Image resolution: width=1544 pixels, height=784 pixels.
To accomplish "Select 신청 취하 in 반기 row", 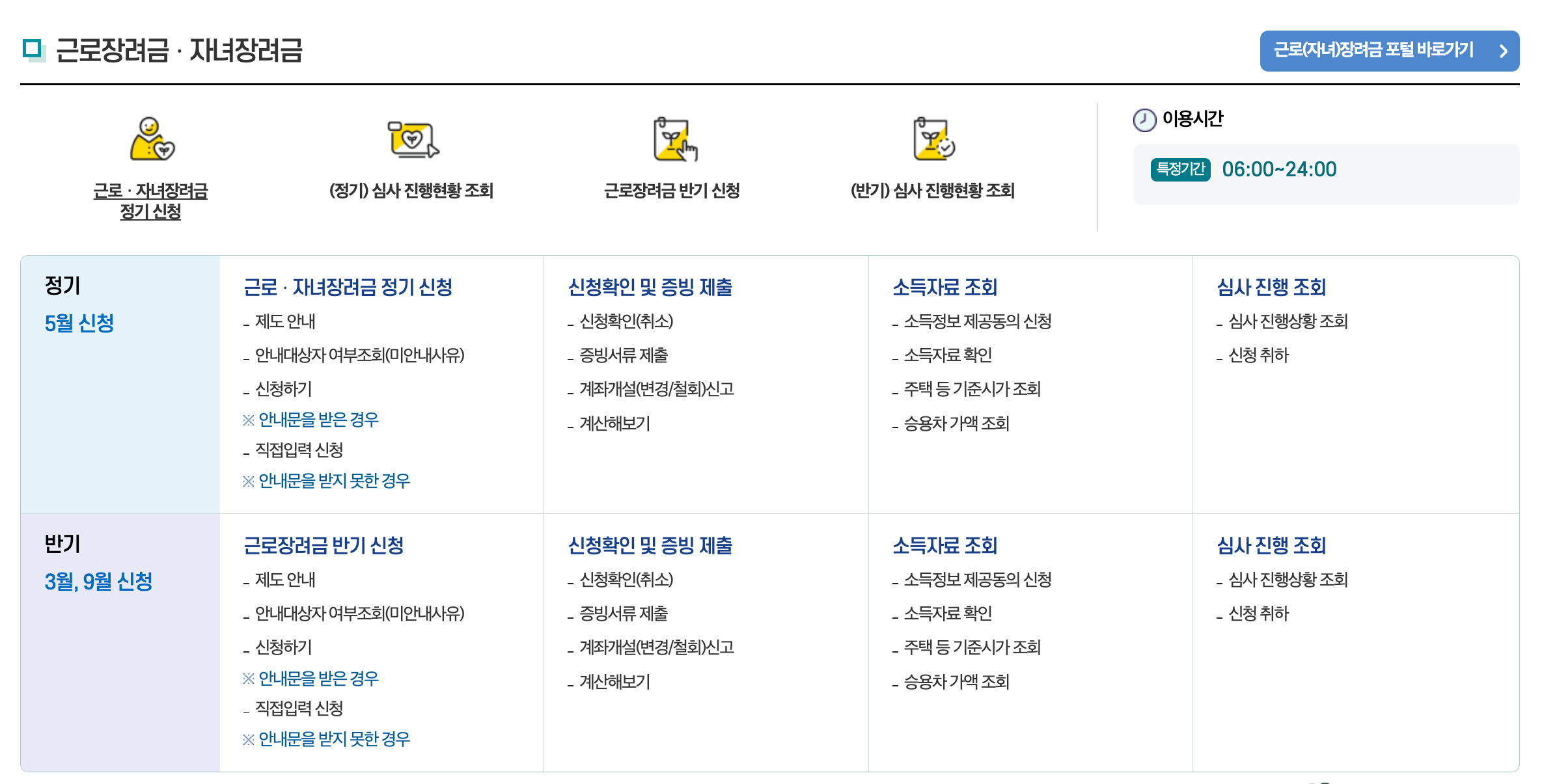I will pos(1258,614).
